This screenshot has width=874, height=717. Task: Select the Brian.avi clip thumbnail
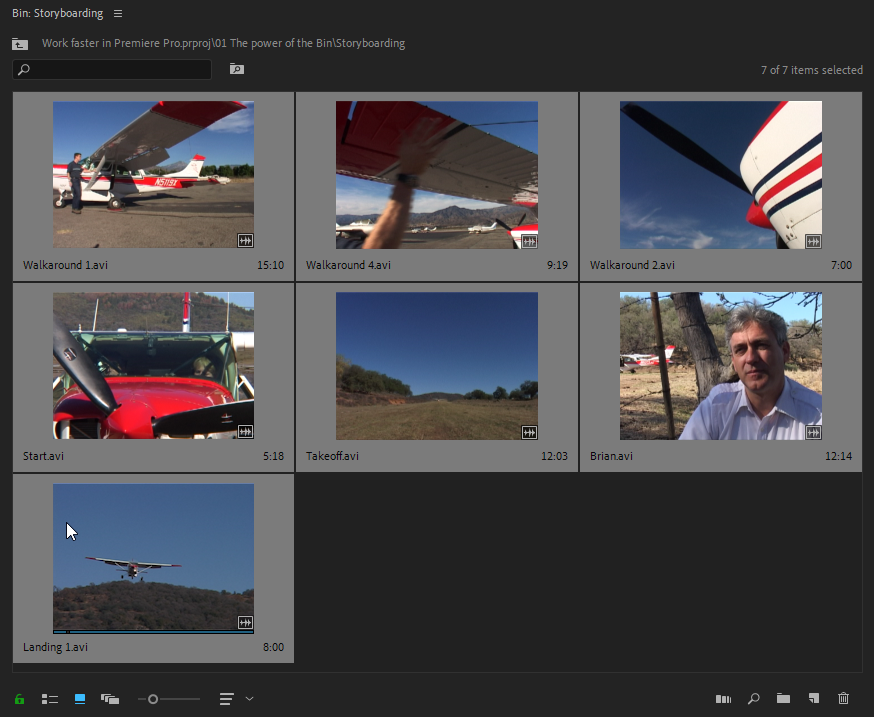(719, 365)
